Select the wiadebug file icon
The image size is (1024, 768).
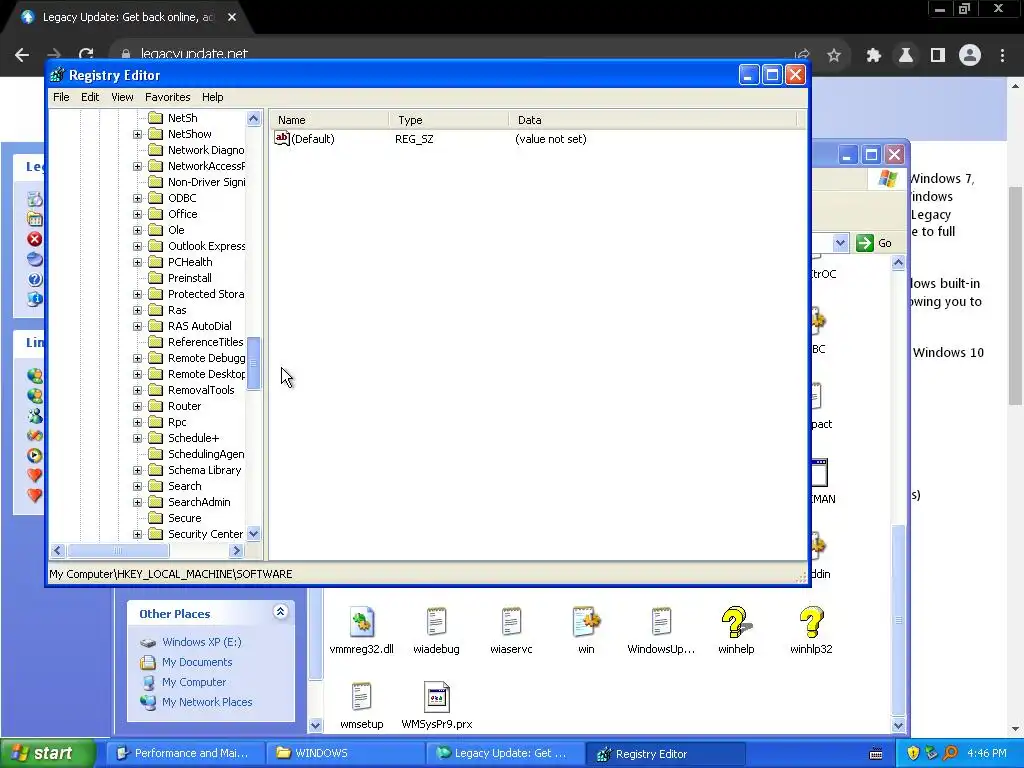pos(436,622)
